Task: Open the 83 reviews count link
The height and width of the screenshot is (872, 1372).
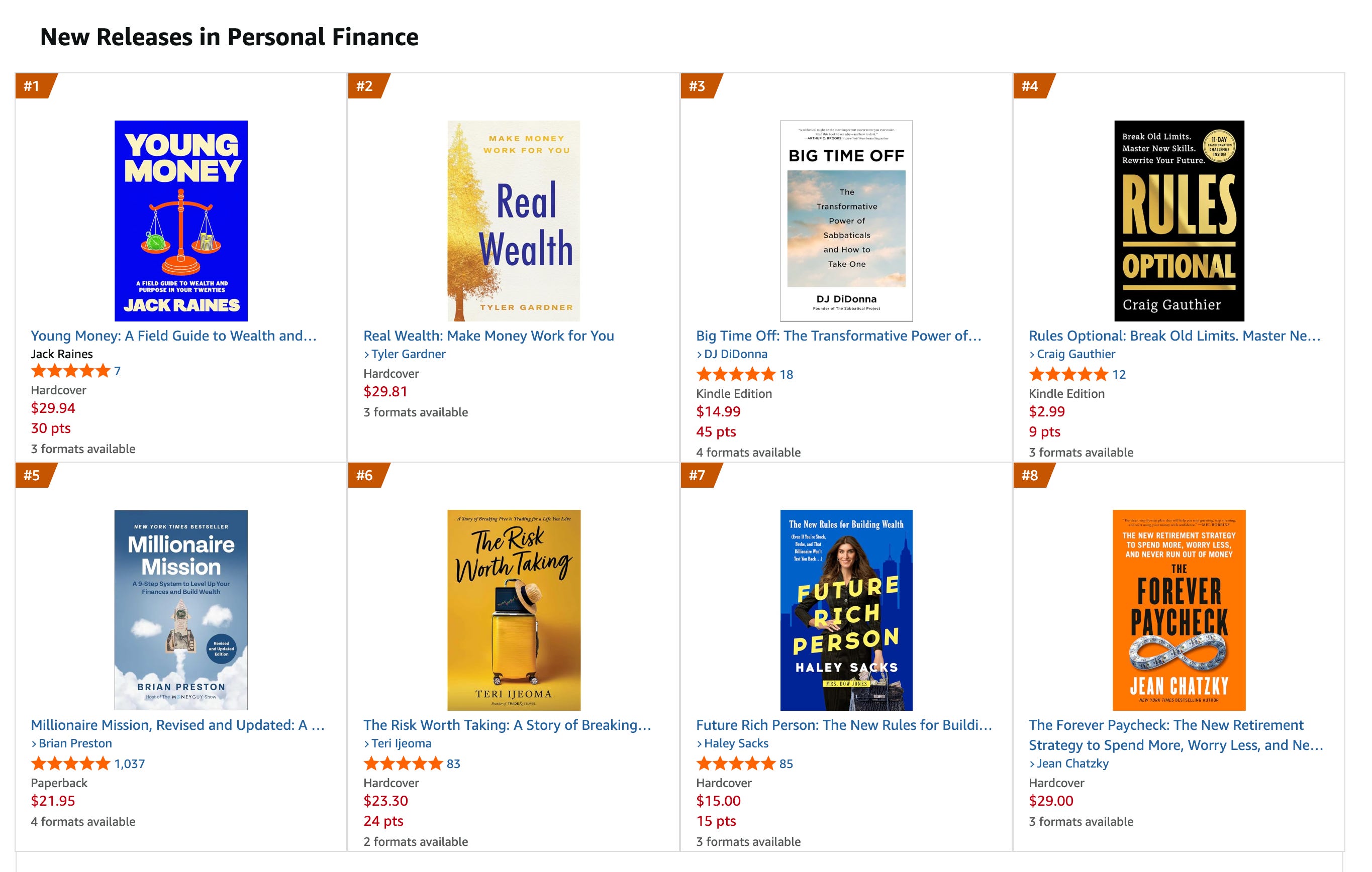Action: click(x=453, y=764)
